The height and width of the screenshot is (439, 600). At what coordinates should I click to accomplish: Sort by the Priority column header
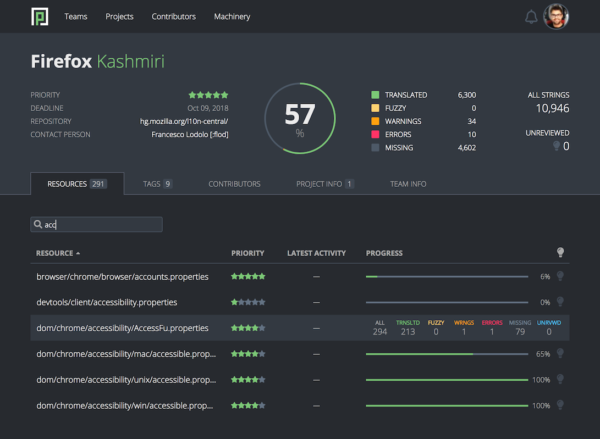click(x=247, y=253)
